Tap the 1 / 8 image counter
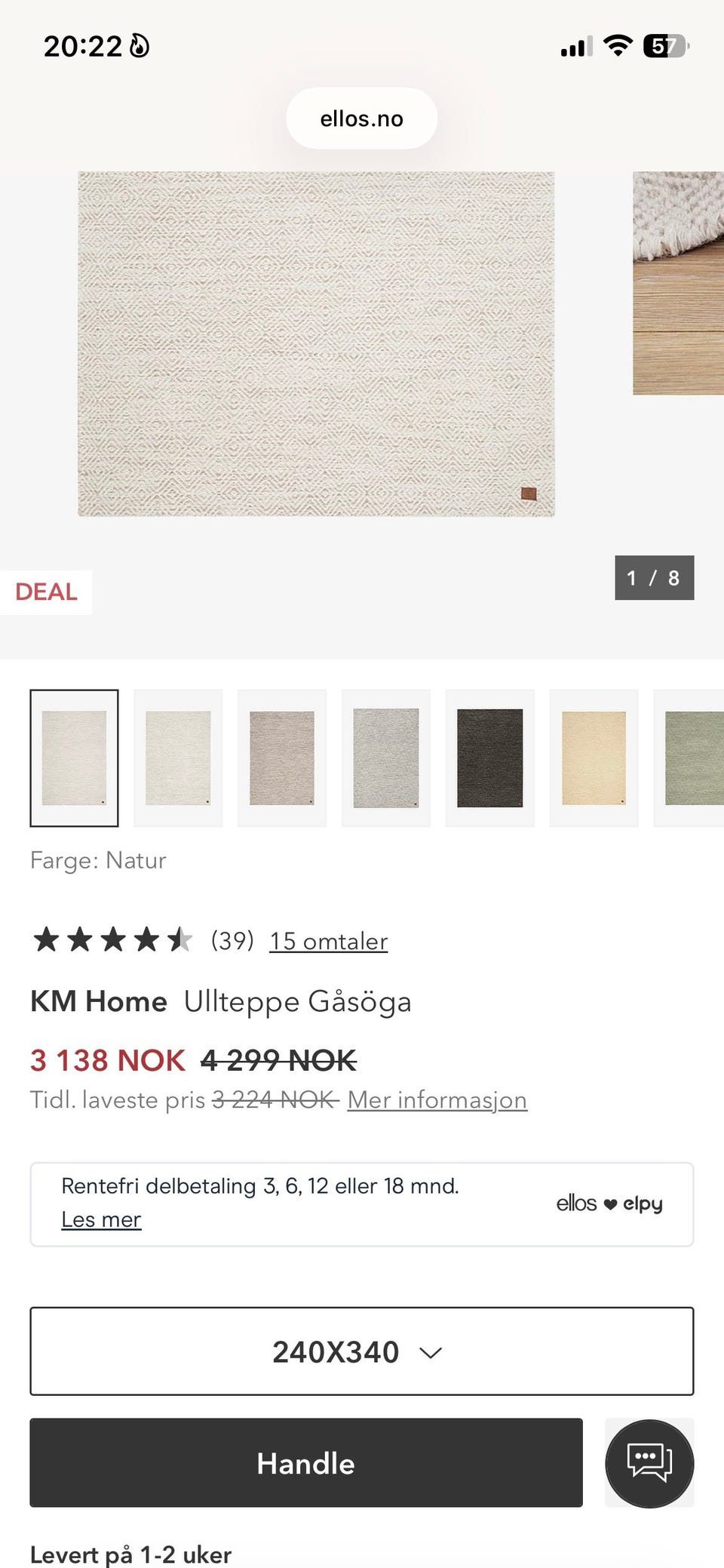 click(x=654, y=578)
